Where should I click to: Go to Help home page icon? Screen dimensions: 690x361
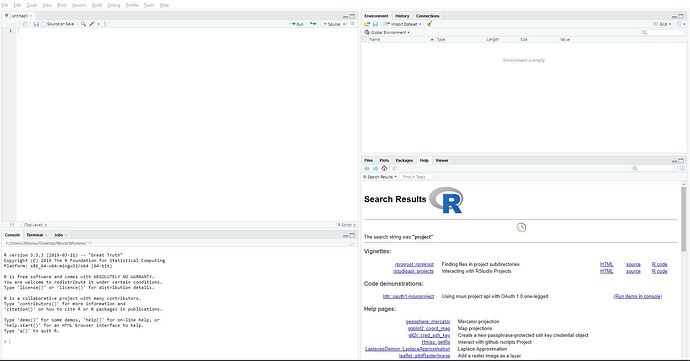(384, 168)
